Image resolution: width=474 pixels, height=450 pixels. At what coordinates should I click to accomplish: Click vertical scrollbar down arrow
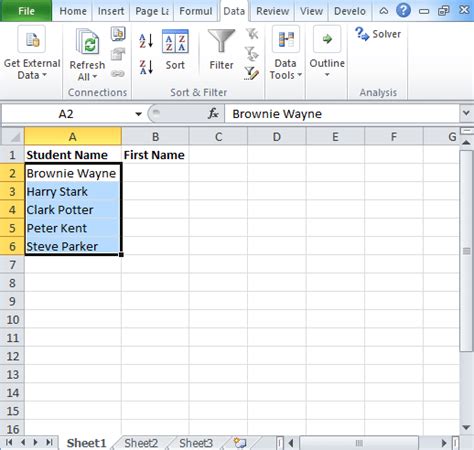tap(466, 427)
